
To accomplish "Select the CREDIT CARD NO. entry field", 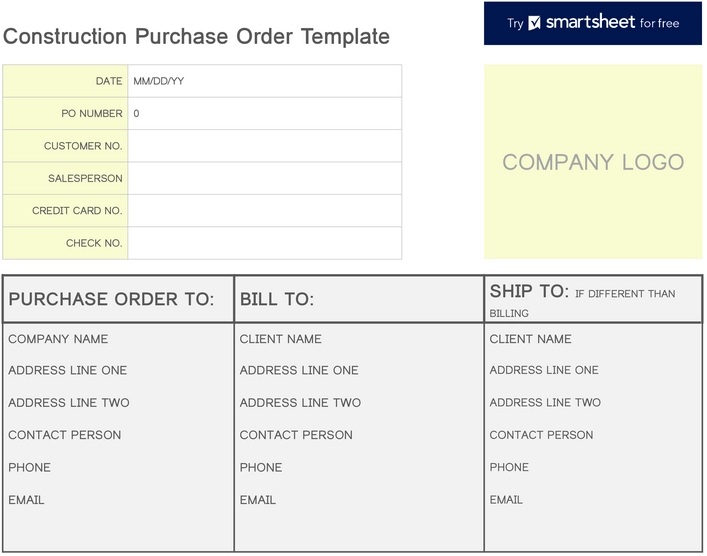I will (264, 211).
